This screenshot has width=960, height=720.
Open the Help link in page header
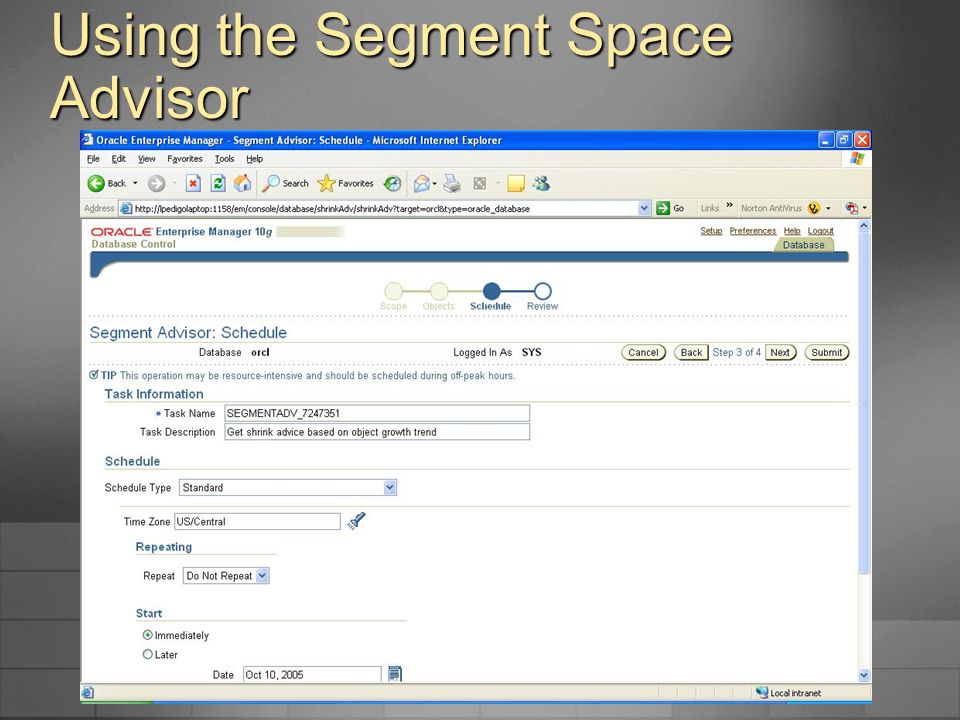point(792,231)
